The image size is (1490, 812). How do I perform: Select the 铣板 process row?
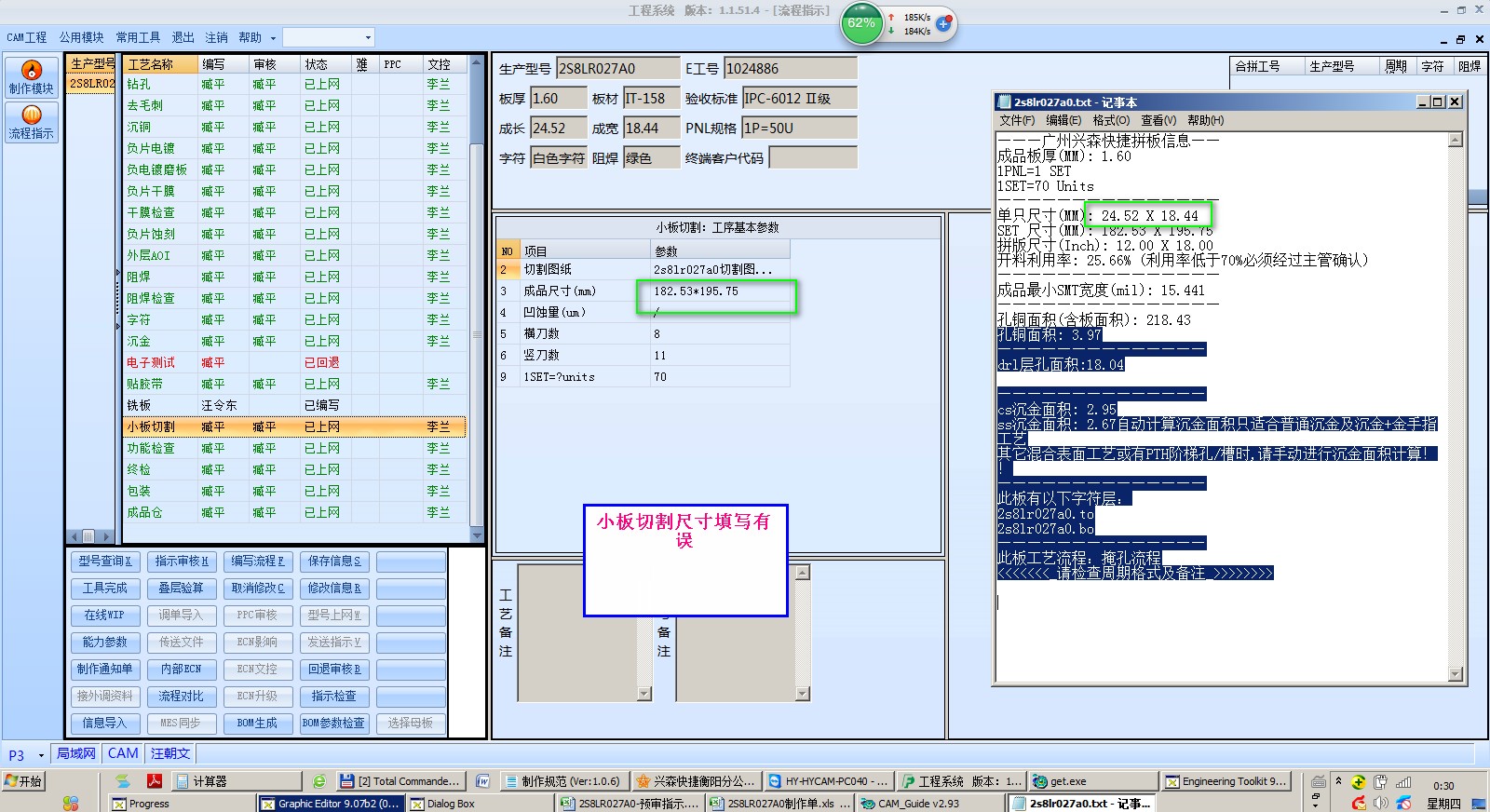pos(294,405)
